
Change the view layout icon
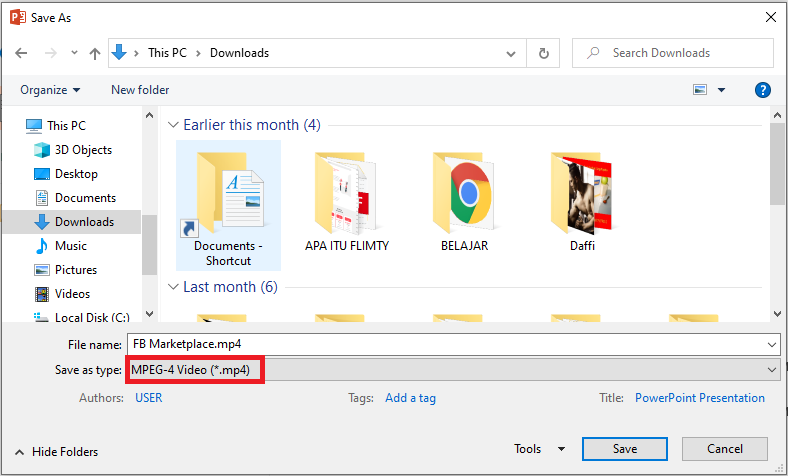[700, 90]
